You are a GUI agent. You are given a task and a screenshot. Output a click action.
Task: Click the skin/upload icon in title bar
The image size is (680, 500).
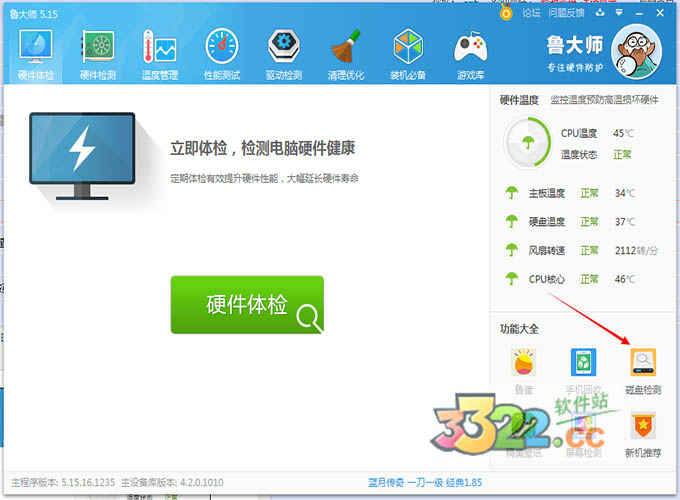coord(600,13)
